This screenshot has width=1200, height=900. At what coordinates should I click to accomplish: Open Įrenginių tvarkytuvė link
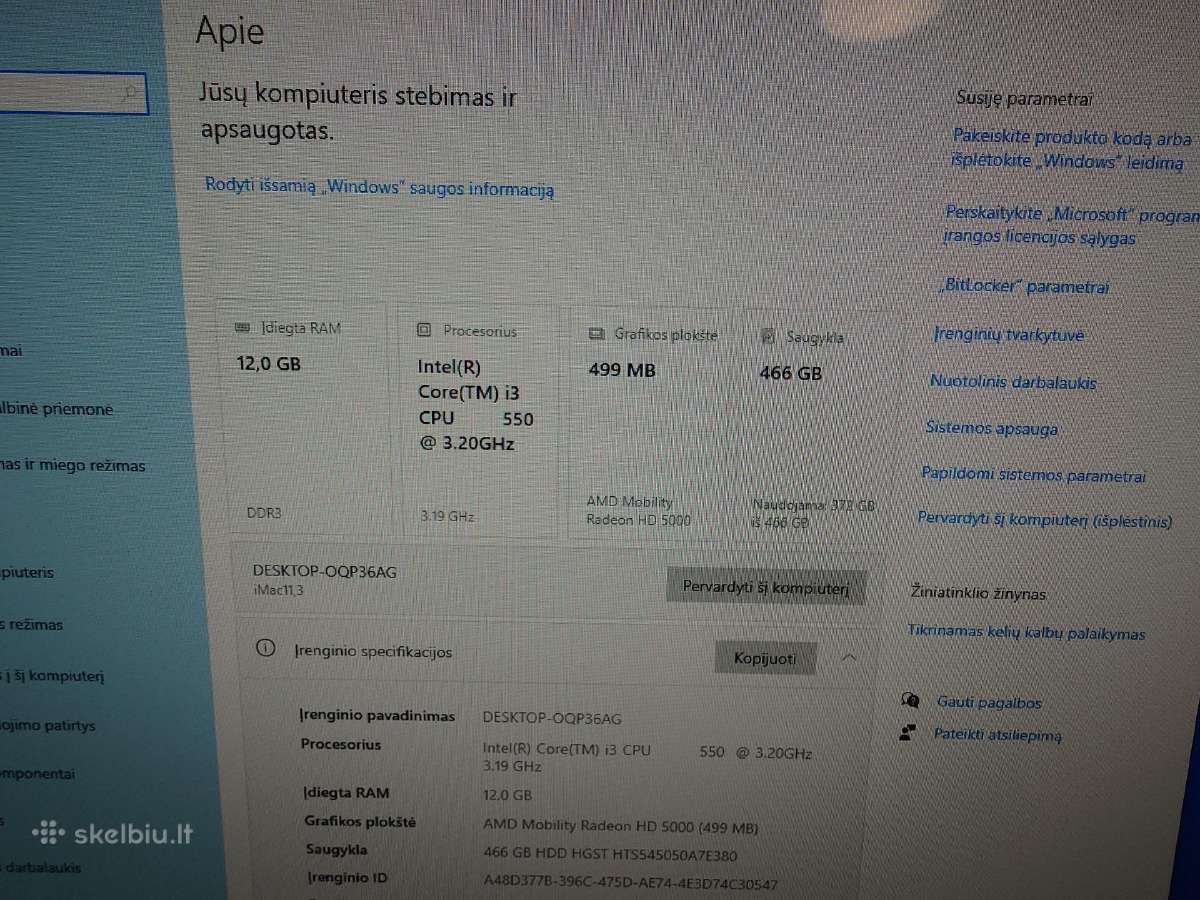[x=1008, y=335]
